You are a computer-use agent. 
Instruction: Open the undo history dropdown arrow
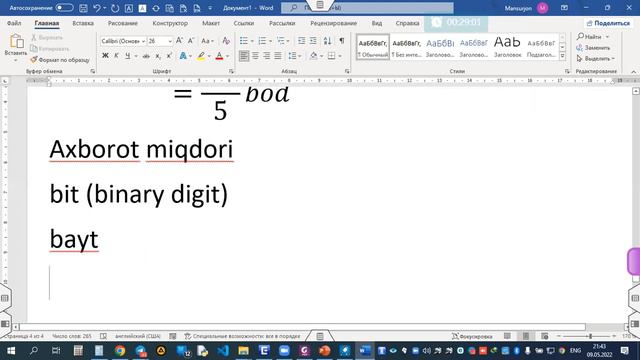coord(104,8)
